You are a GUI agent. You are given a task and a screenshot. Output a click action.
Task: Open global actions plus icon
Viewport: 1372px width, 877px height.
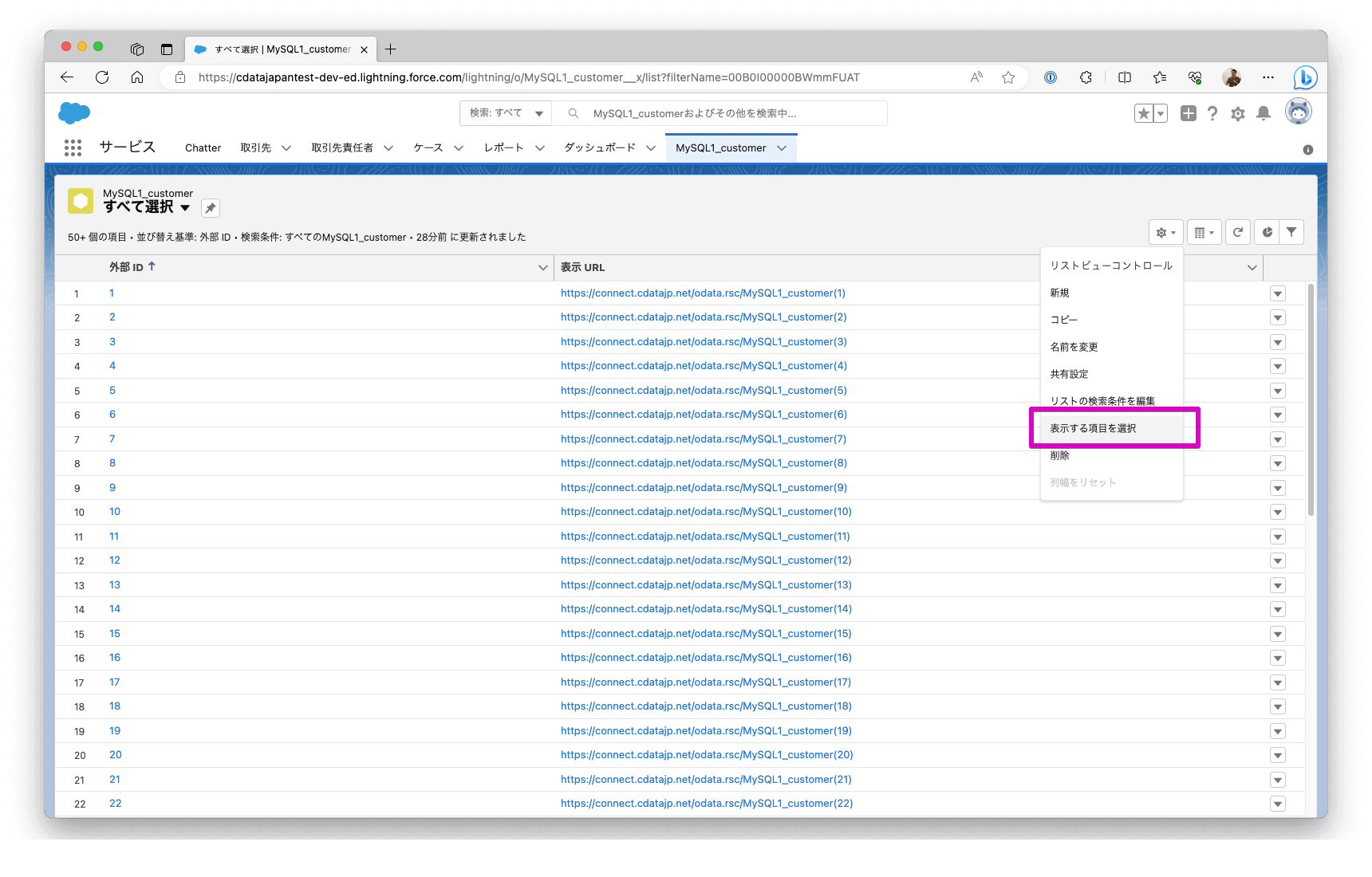1188,113
